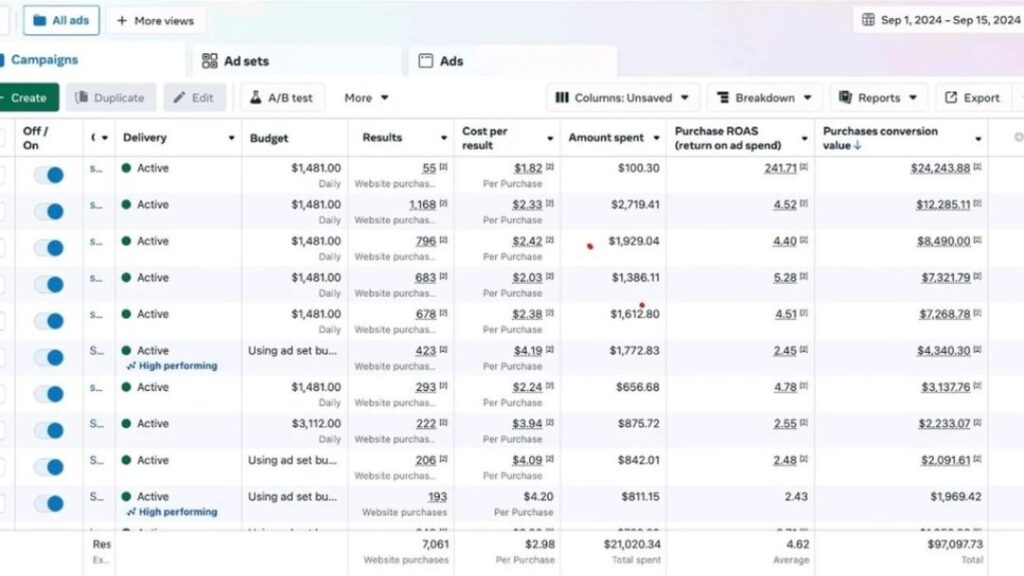Click info icon beside 678 results
1024x576 pixels.
pos(443,313)
